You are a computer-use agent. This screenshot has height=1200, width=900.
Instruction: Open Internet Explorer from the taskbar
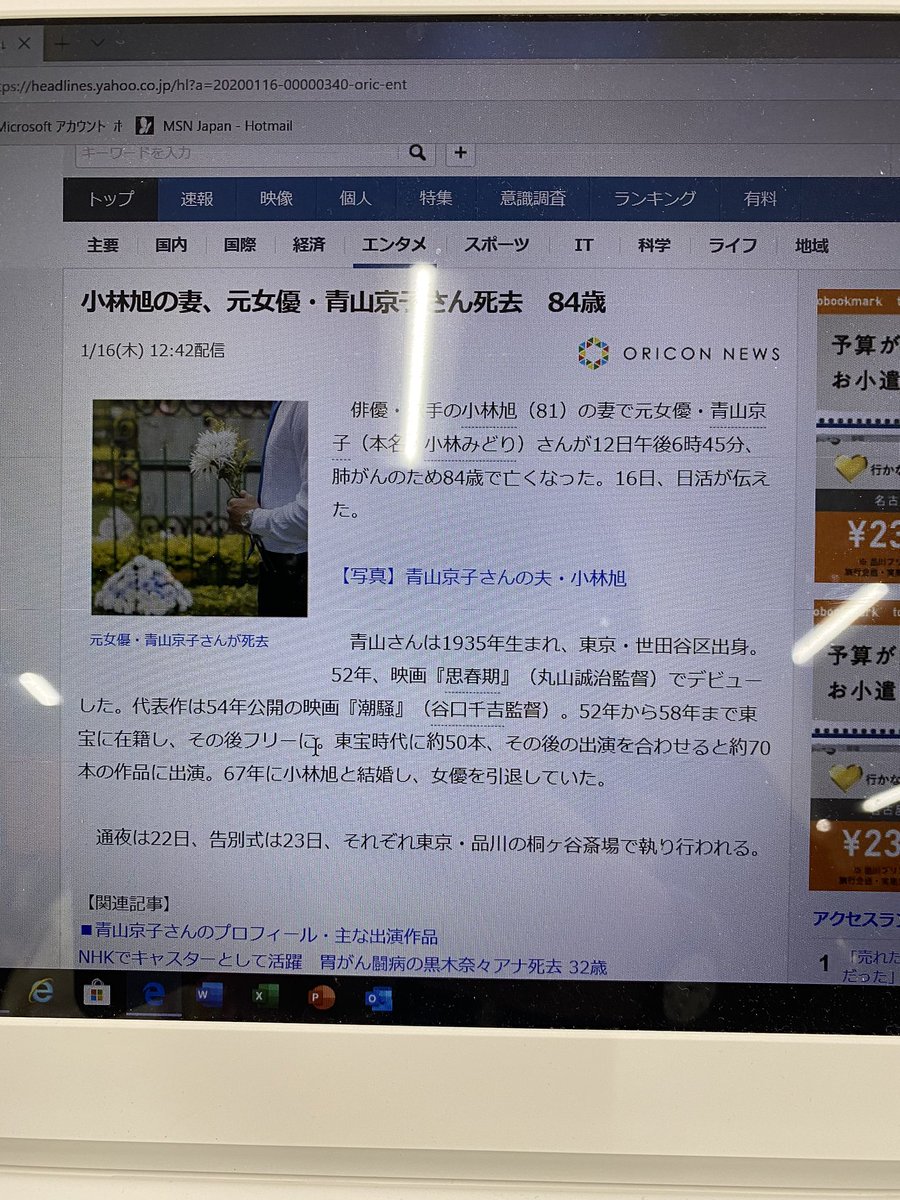tap(40, 992)
